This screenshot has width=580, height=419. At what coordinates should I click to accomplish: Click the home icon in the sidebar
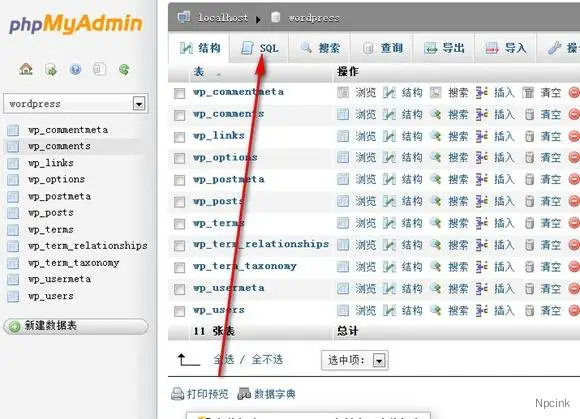coord(26,69)
